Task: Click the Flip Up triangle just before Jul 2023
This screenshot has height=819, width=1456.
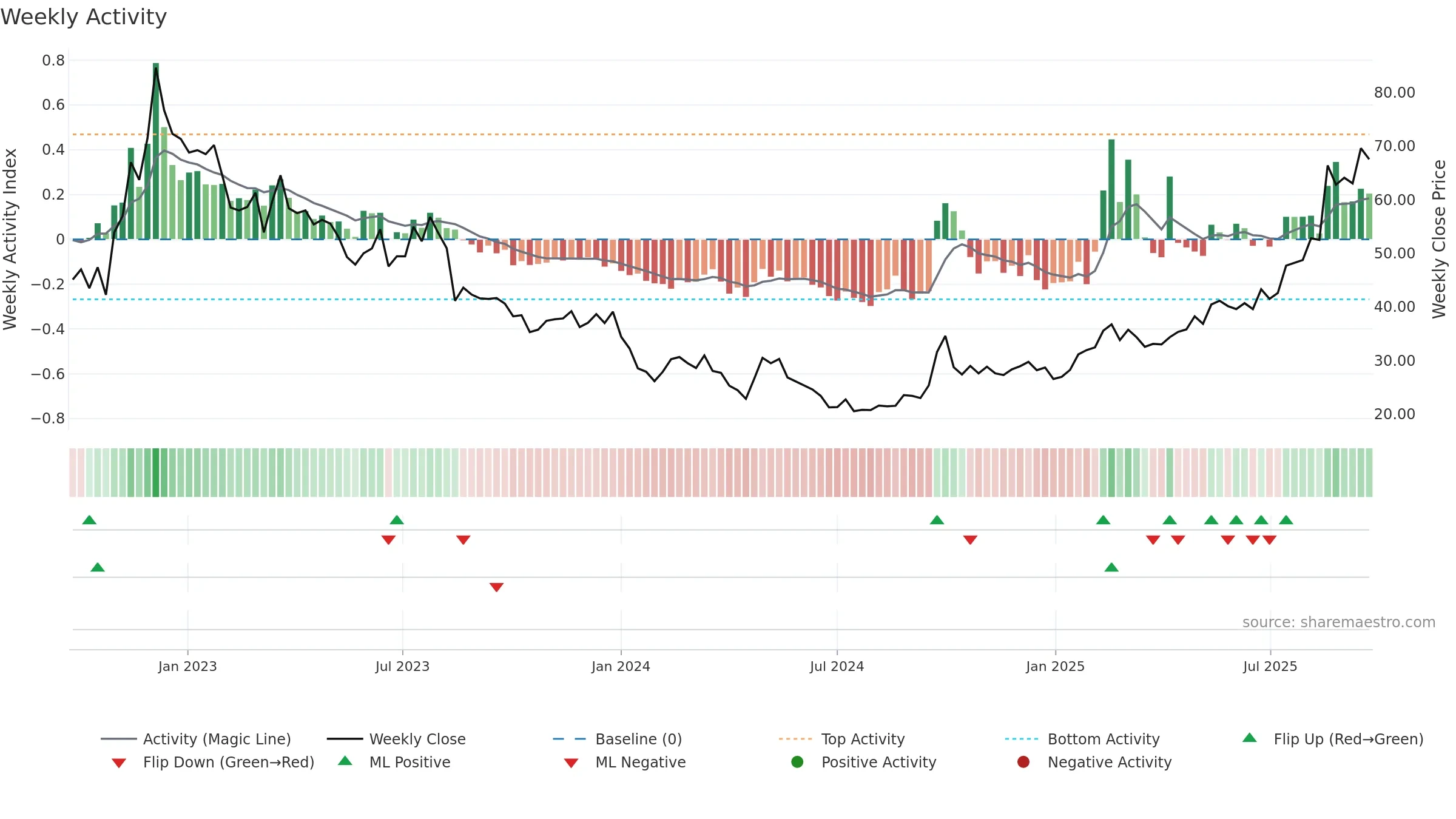Action: click(x=397, y=520)
